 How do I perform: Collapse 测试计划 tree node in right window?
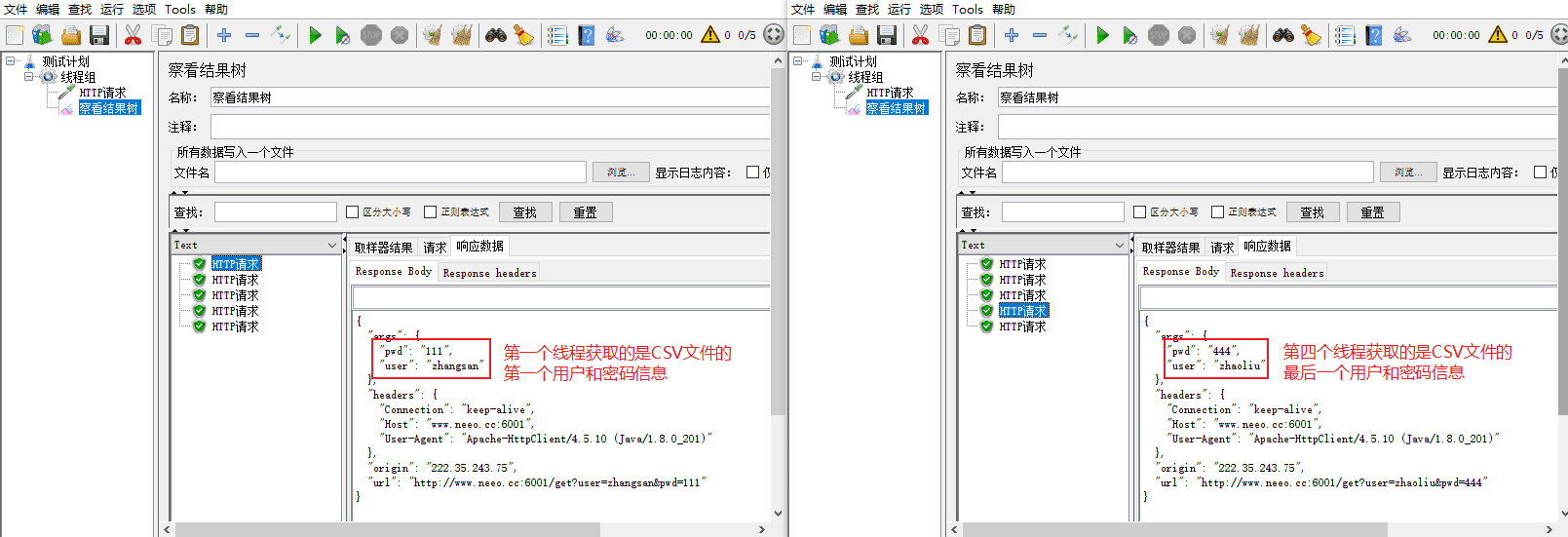pos(798,61)
